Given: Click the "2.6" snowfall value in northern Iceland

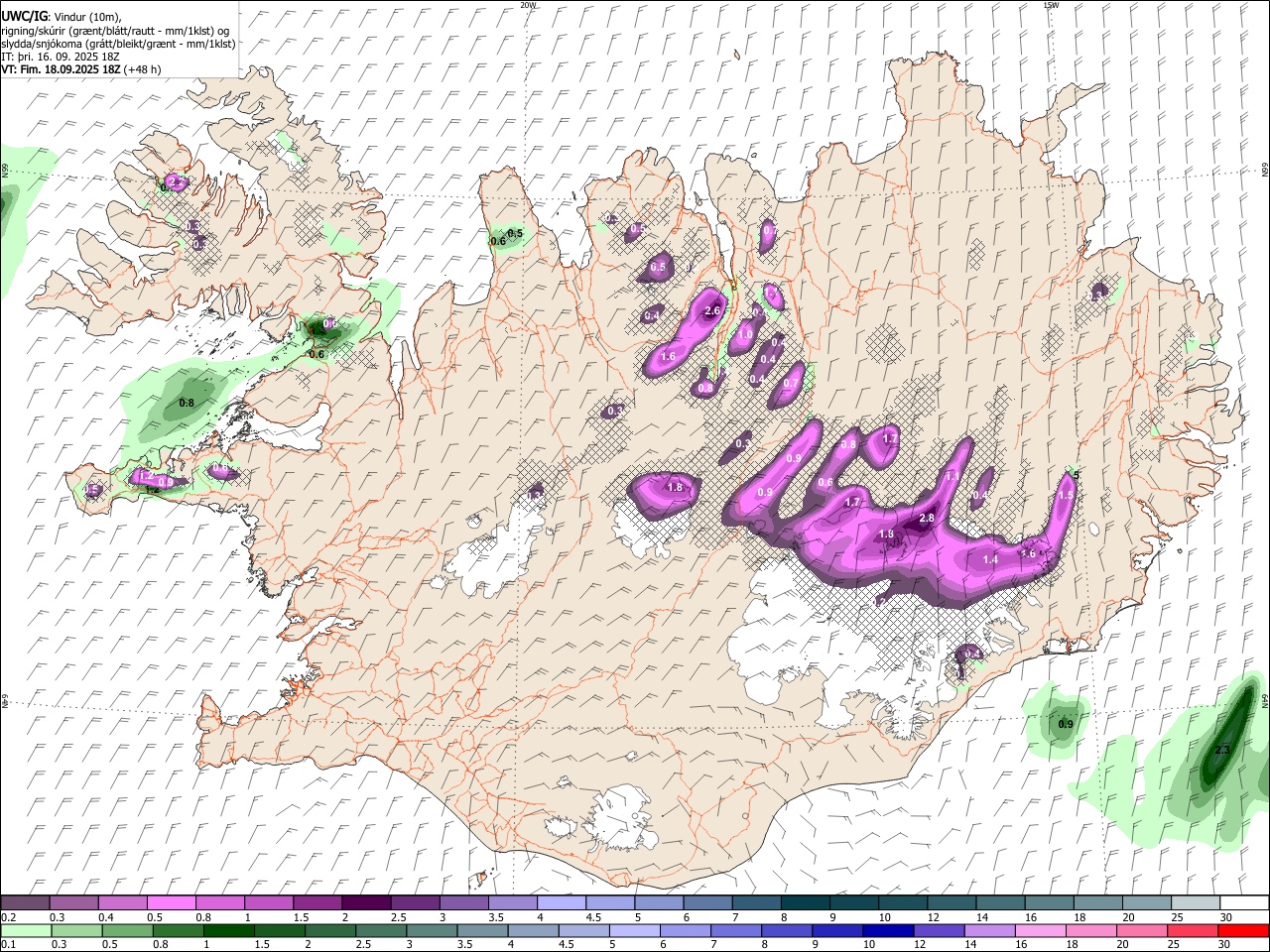Looking at the screenshot, I should tap(711, 311).
